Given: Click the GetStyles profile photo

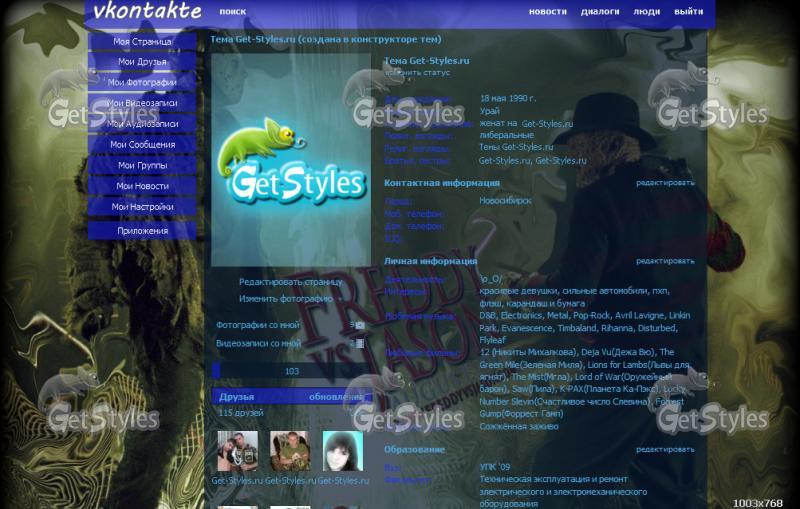Looking at the screenshot, I should pos(291,160).
